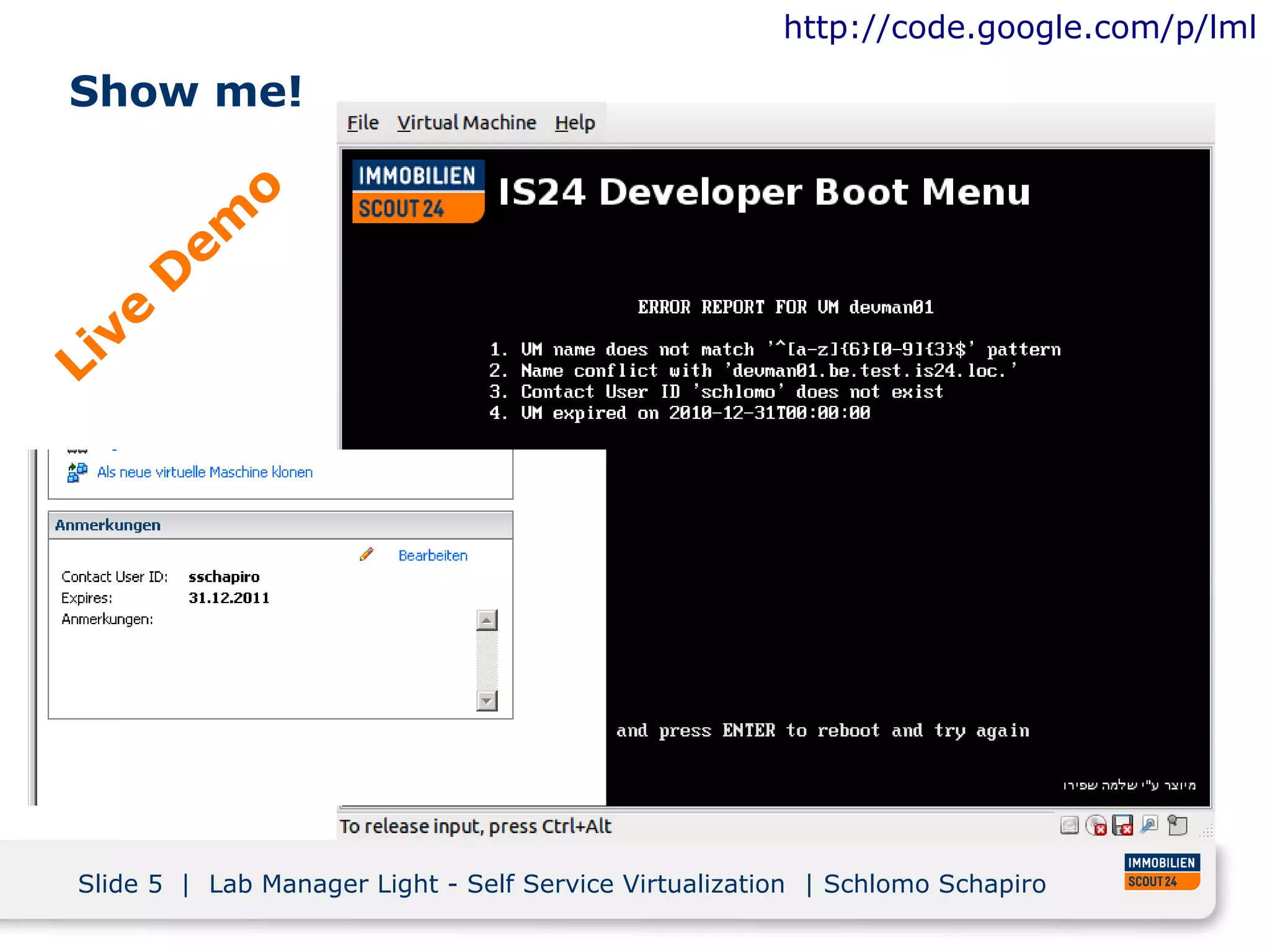The height and width of the screenshot is (952, 1270).
Task: Click the Anmerkungen panel header
Action: [x=280, y=525]
